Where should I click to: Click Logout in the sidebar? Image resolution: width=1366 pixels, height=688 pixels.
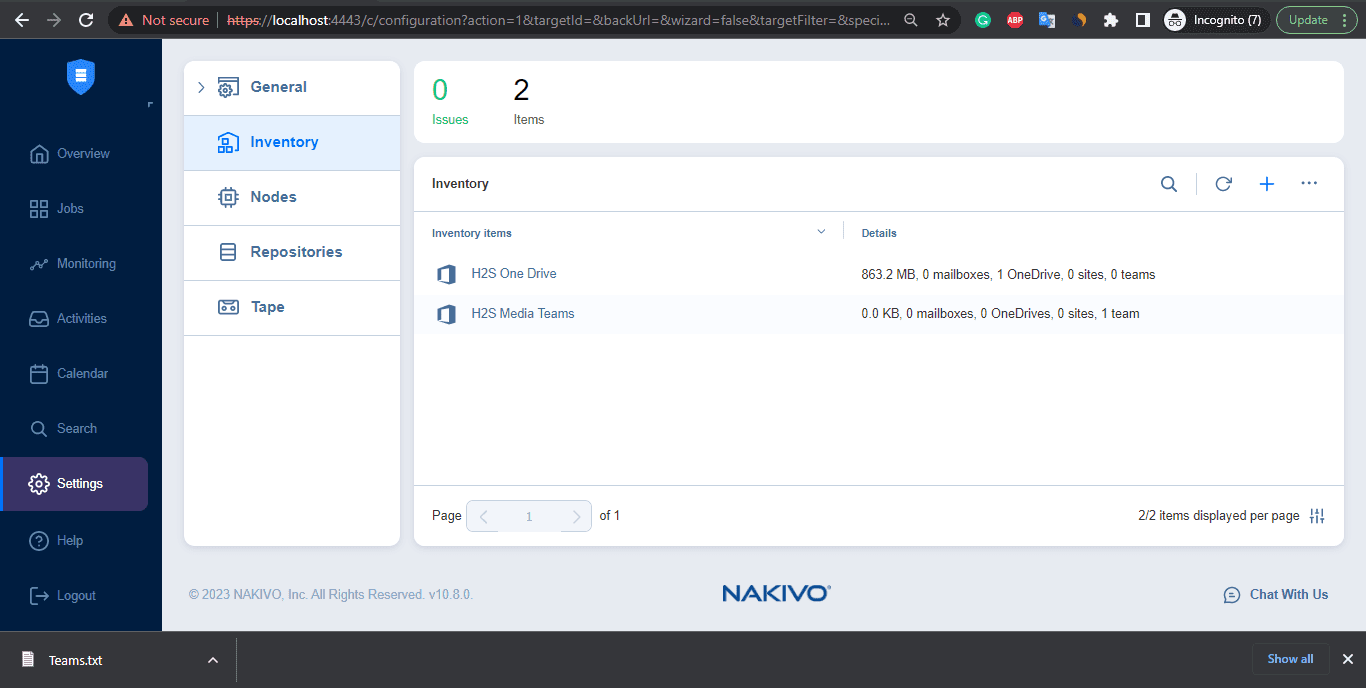[x=63, y=596]
